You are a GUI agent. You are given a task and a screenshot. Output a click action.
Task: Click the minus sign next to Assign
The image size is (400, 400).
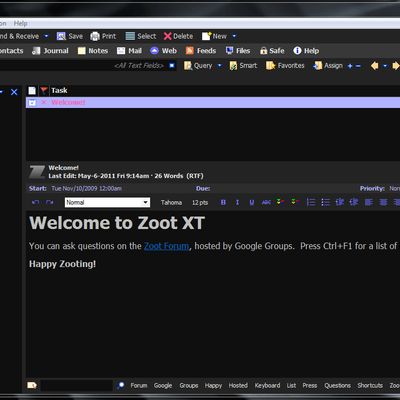[x=358, y=66]
